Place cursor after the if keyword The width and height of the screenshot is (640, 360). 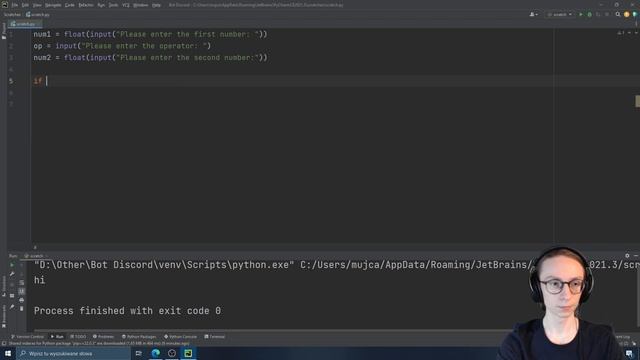tap(47, 81)
